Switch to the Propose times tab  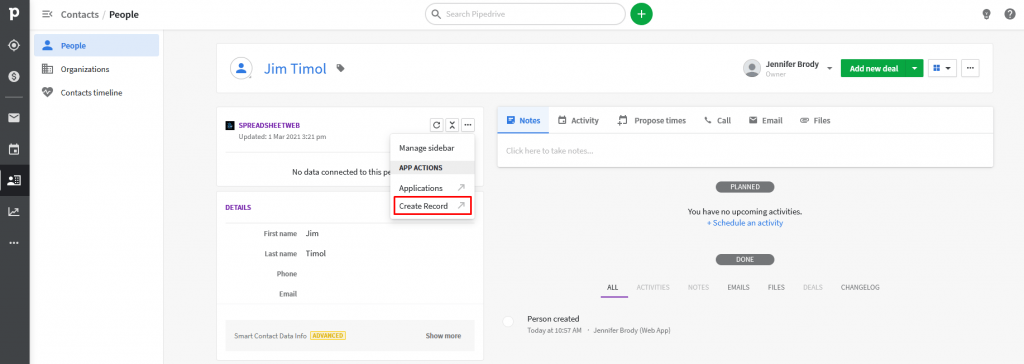(652, 120)
